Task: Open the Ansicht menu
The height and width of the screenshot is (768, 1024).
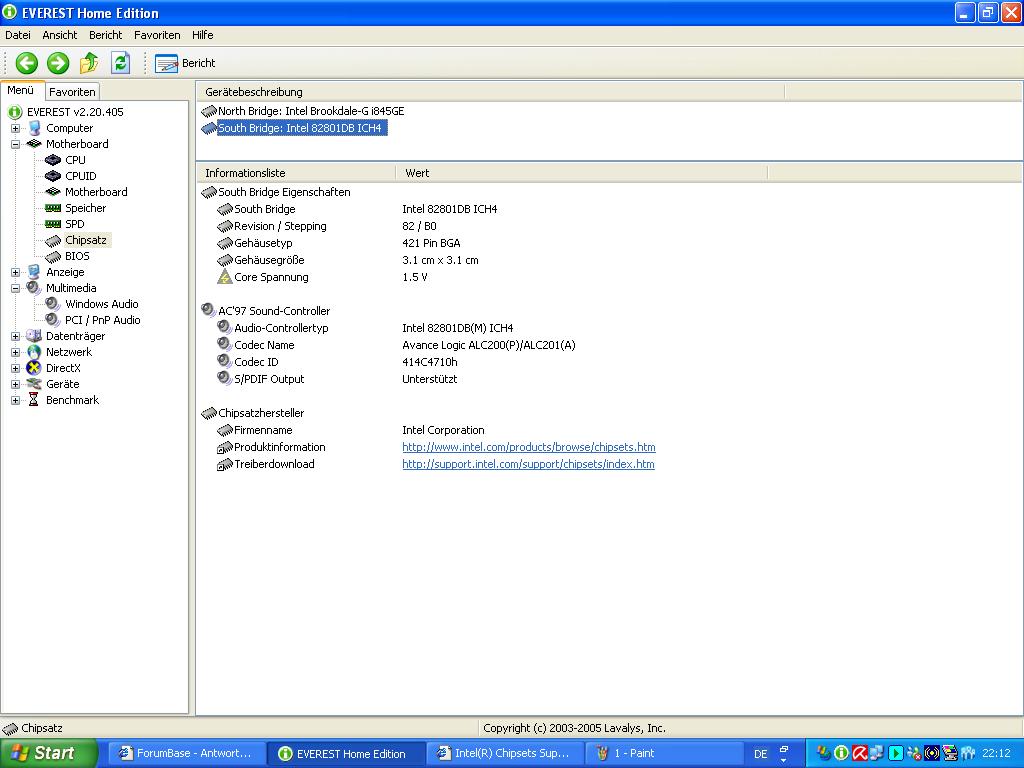Action: click(x=59, y=35)
